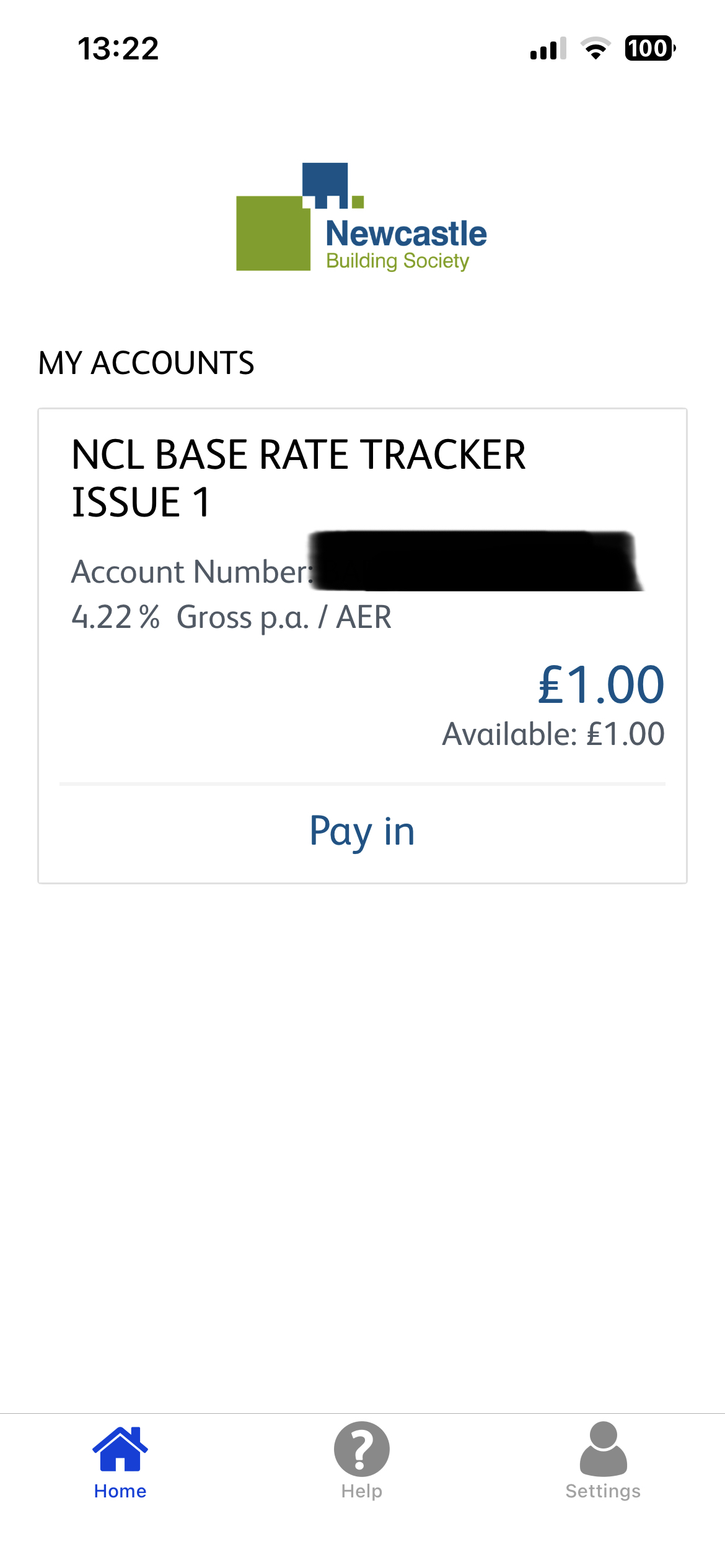Tap the £1.00 account balance
The width and height of the screenshot is (725, 1568).
[601, 685]
